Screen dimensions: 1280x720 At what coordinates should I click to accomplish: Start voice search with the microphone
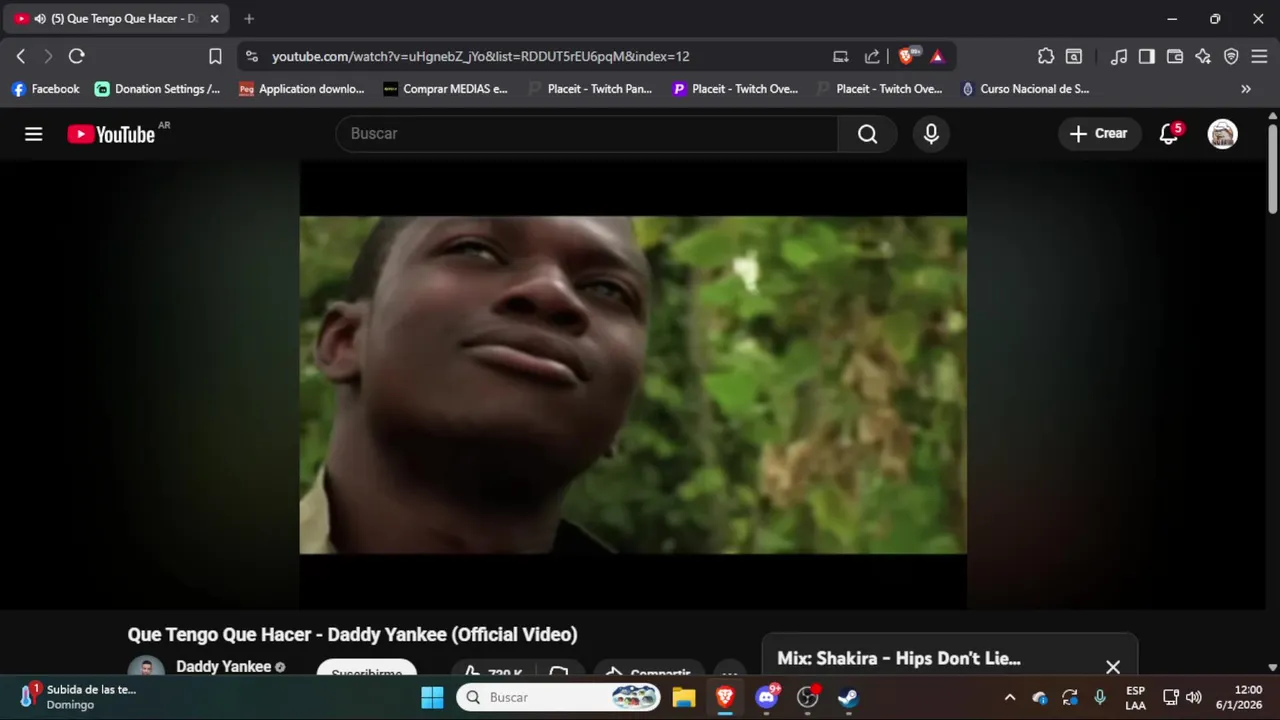pyautogui.click(x=931, y=134)
